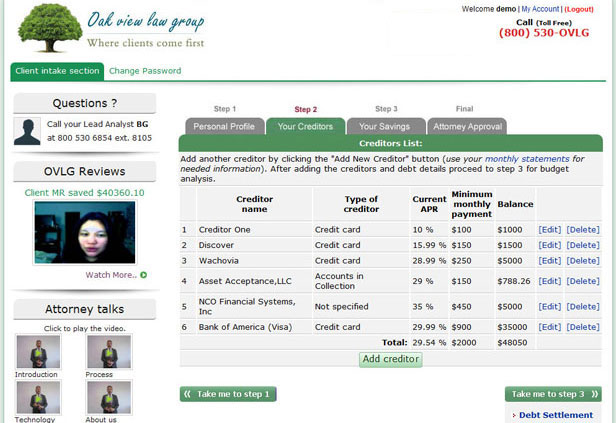
Task: Open the monthly statements link
Action: click(x=527, y=159)
